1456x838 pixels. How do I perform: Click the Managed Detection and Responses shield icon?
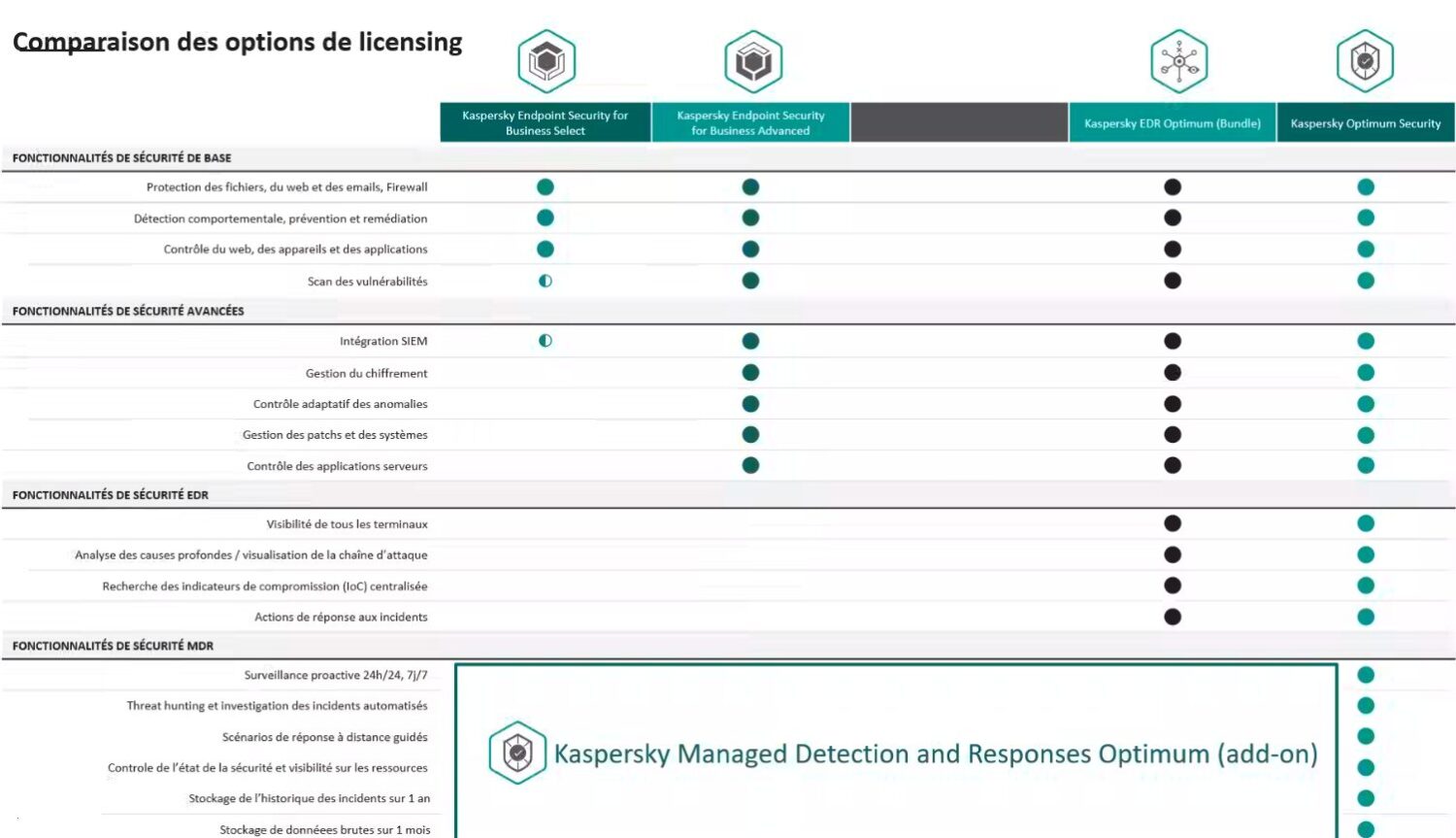[x=517, y=753]
